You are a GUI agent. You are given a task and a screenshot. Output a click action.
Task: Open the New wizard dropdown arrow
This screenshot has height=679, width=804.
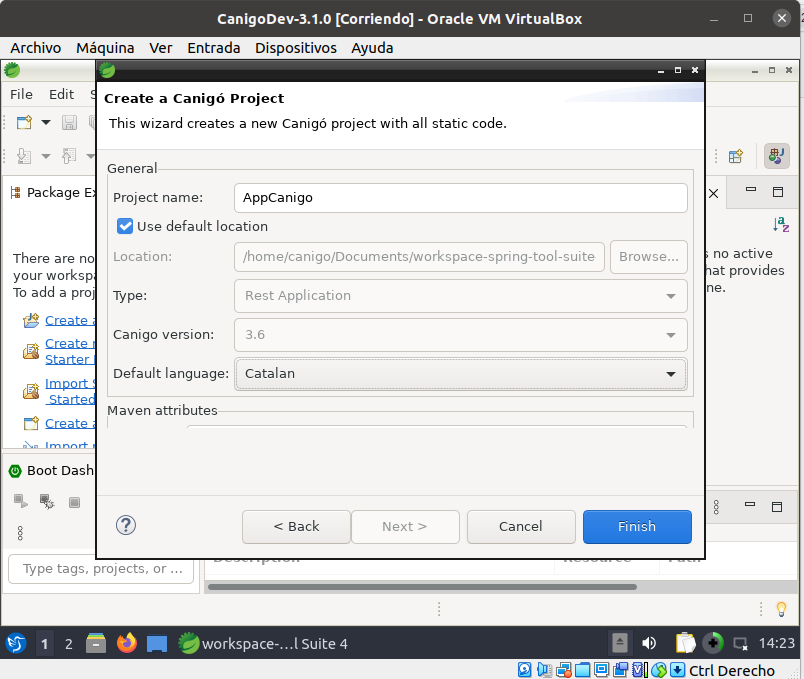click(46, 123)
